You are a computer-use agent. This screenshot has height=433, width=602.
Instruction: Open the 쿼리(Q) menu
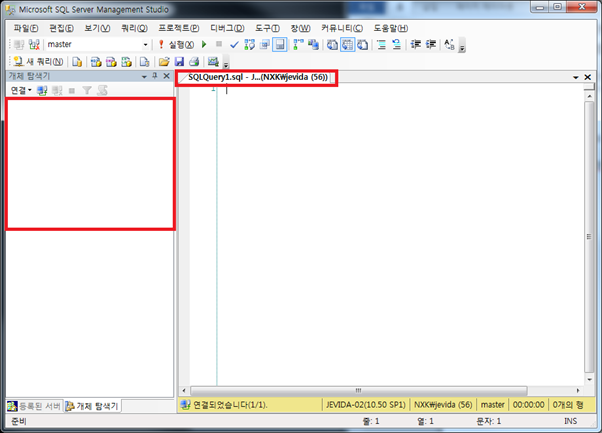(134, 28)
